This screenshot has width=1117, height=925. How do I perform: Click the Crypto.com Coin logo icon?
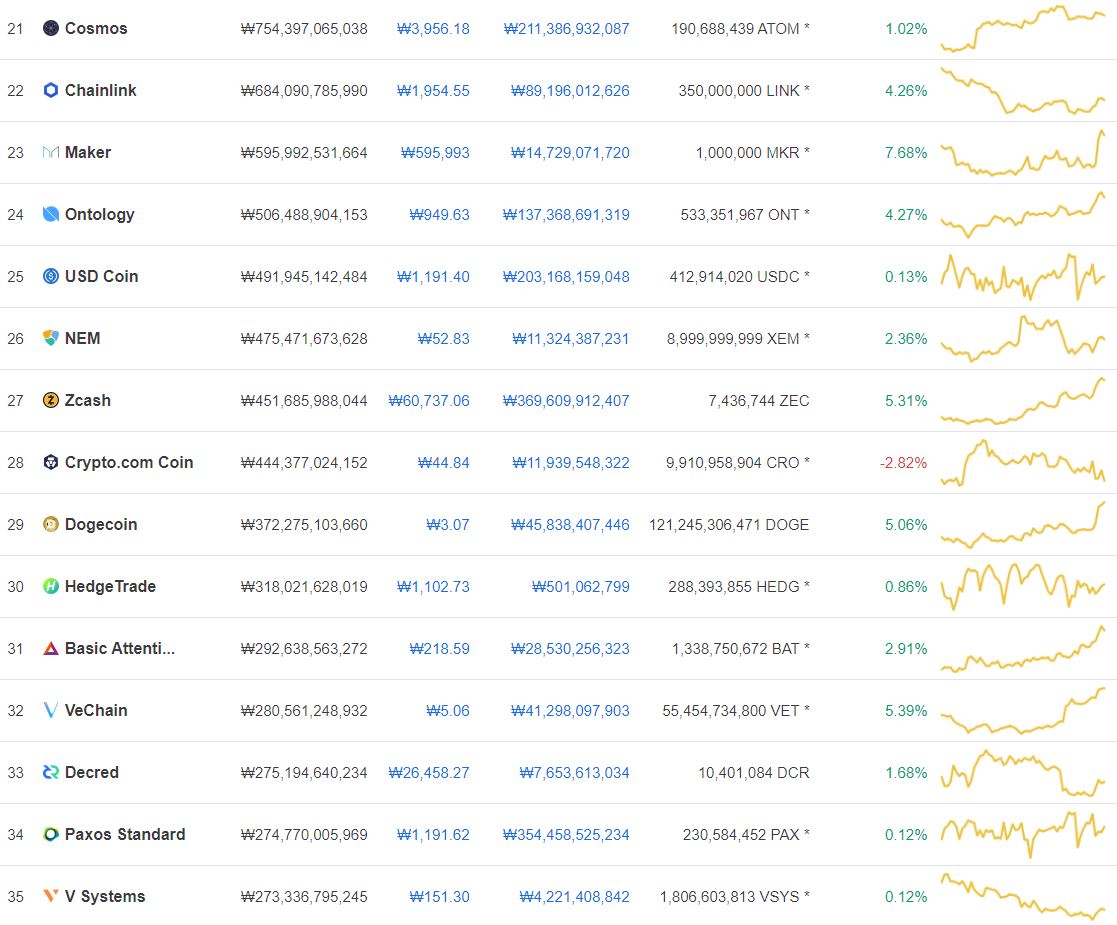51,462
